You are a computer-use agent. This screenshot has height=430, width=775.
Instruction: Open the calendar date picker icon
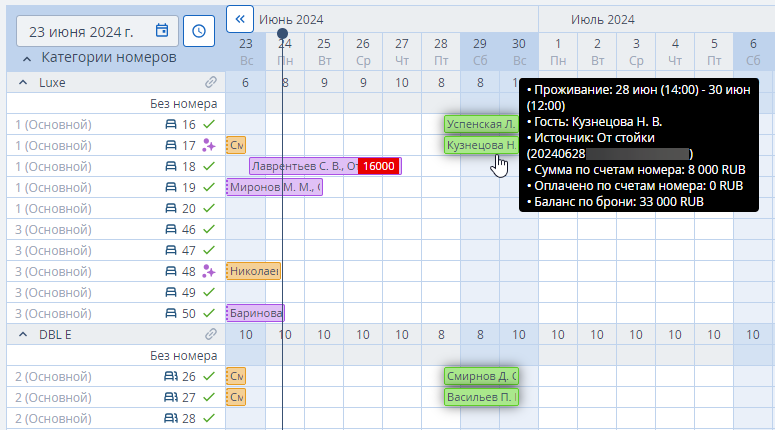[162, 31]
